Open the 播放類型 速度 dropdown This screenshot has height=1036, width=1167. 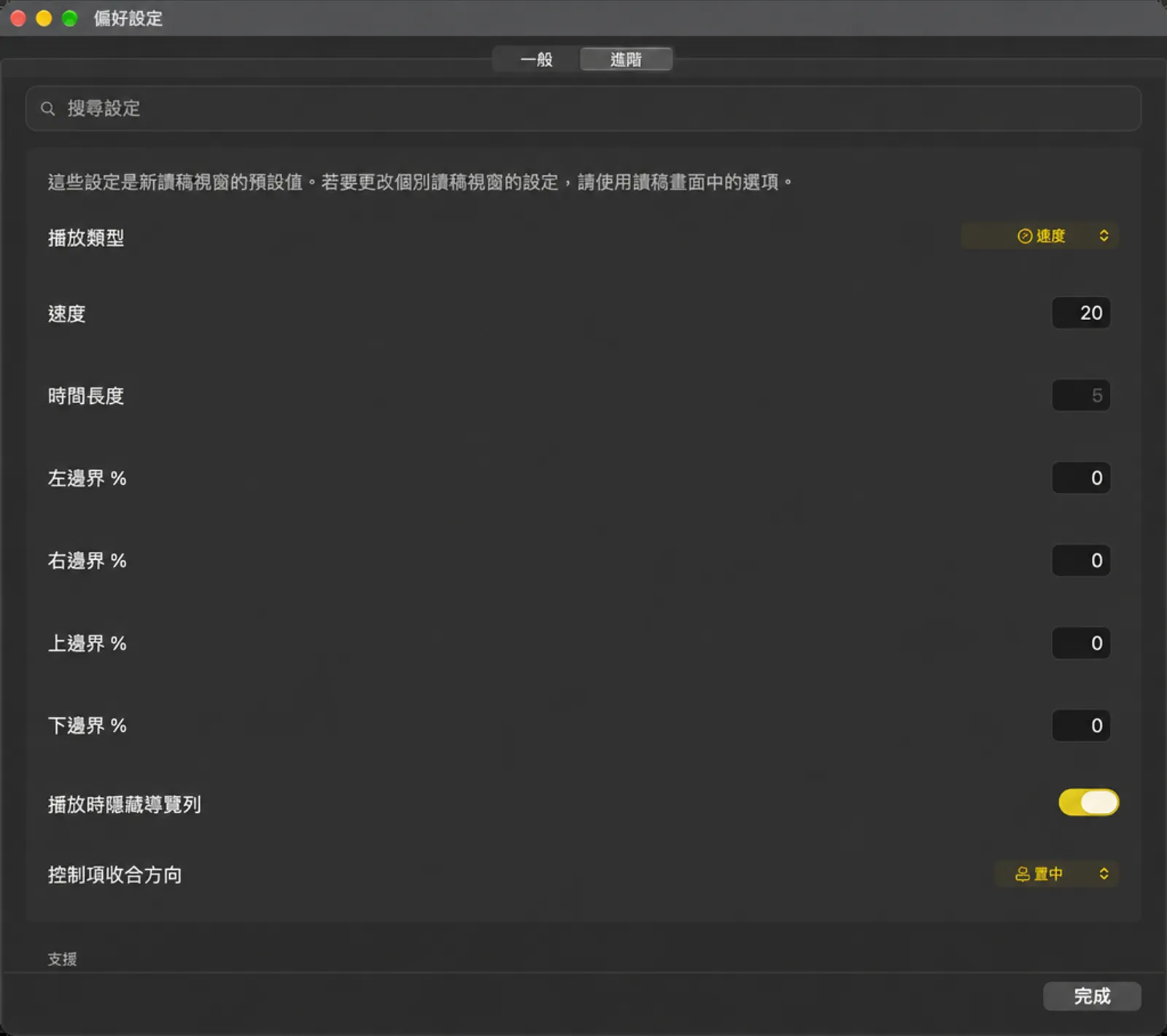tap(1040, 235)
